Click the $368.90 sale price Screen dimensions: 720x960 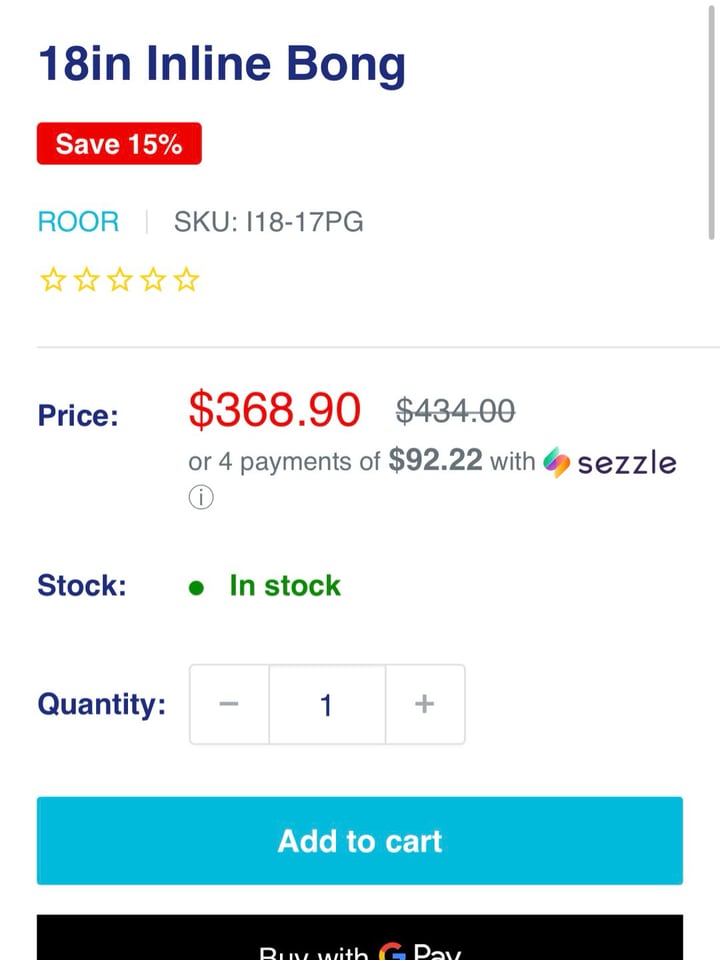(x=274, y=410)
